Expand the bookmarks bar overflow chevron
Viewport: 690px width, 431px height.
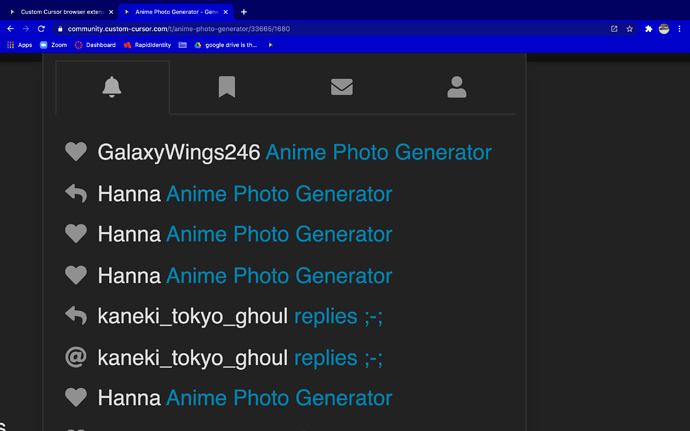[270, 45]
